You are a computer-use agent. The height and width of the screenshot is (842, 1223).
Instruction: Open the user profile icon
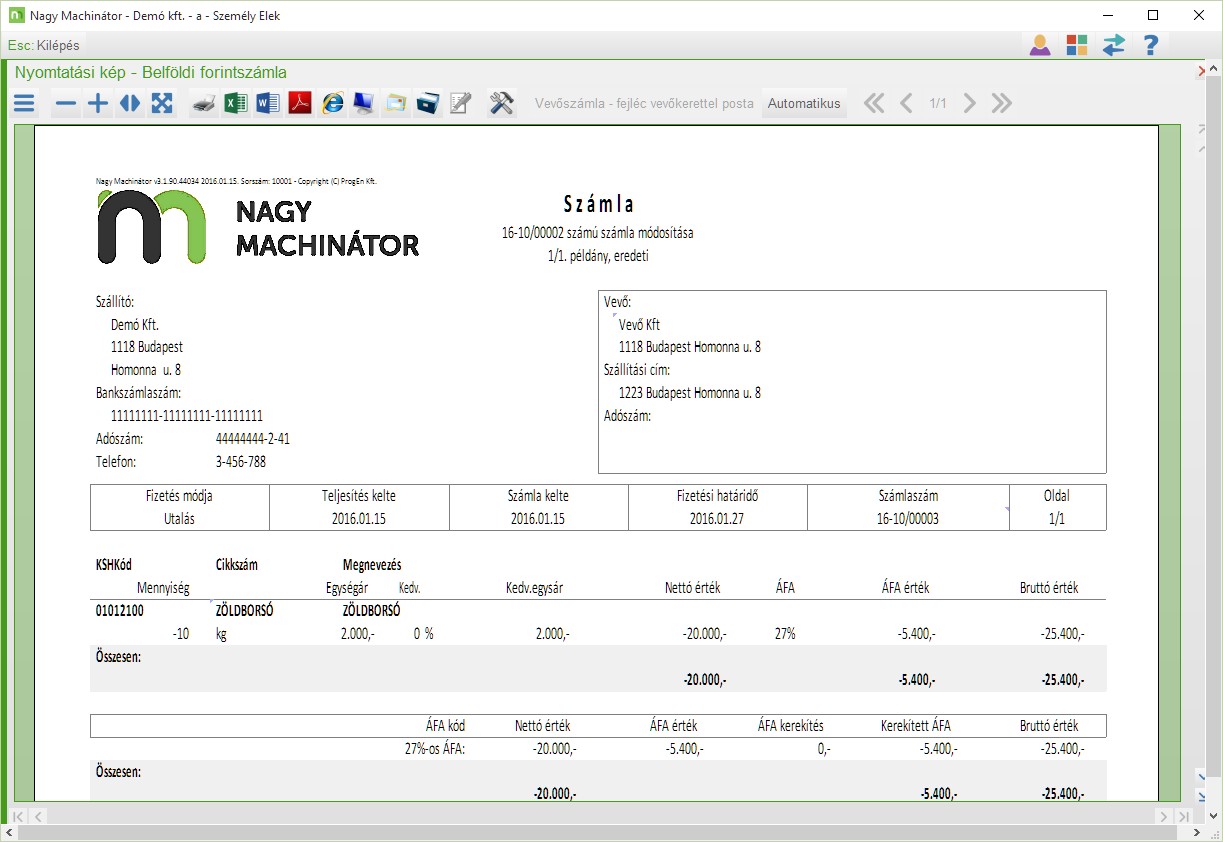point(1040,46)
